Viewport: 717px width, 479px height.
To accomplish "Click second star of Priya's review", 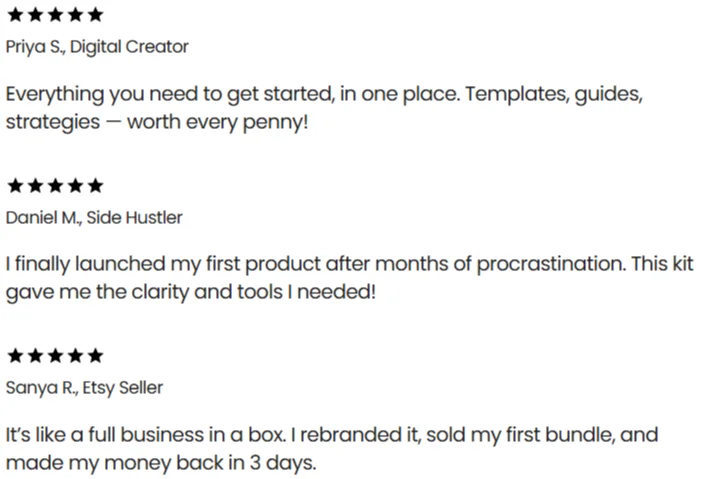I will [36, 15].
